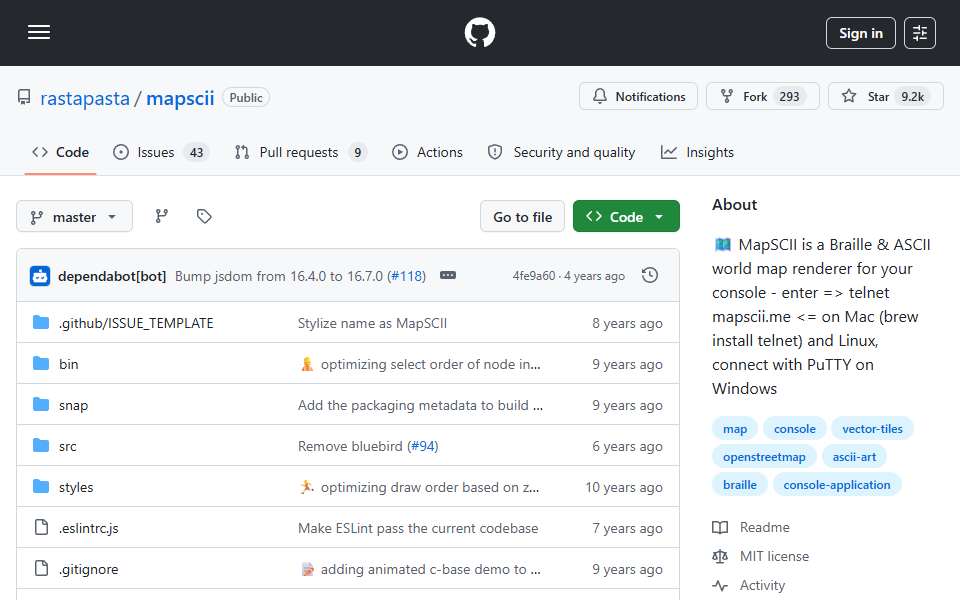Click folder icon beside styles
Viewport: 960px width, 600px height.
[41, 487]
